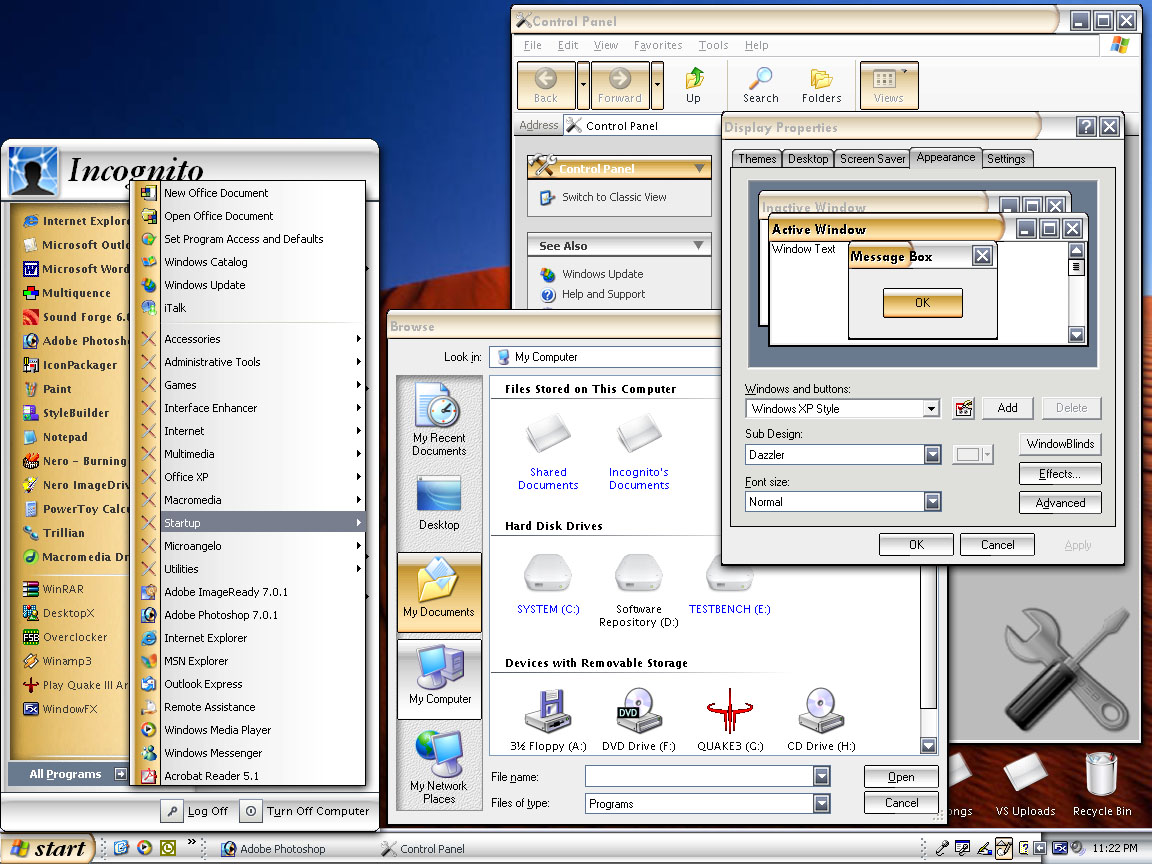1152x864 pixels.
Task: Switch to the Settings tab
Action: [x=1006, y=159]
